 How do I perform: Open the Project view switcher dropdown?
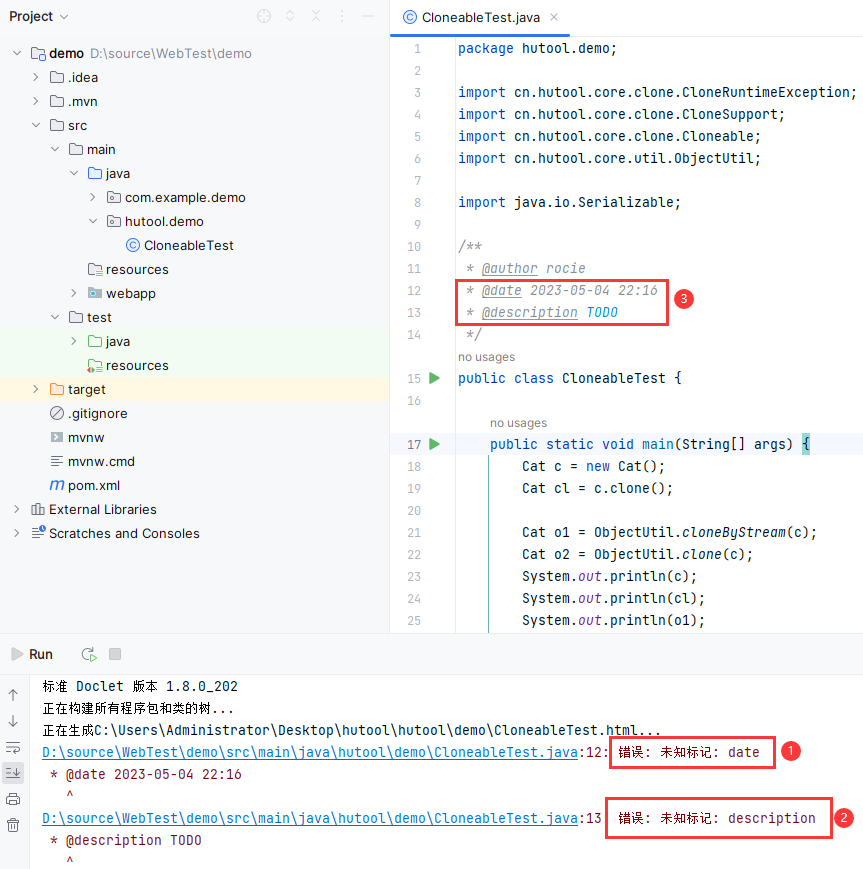[x=38, y=16]
